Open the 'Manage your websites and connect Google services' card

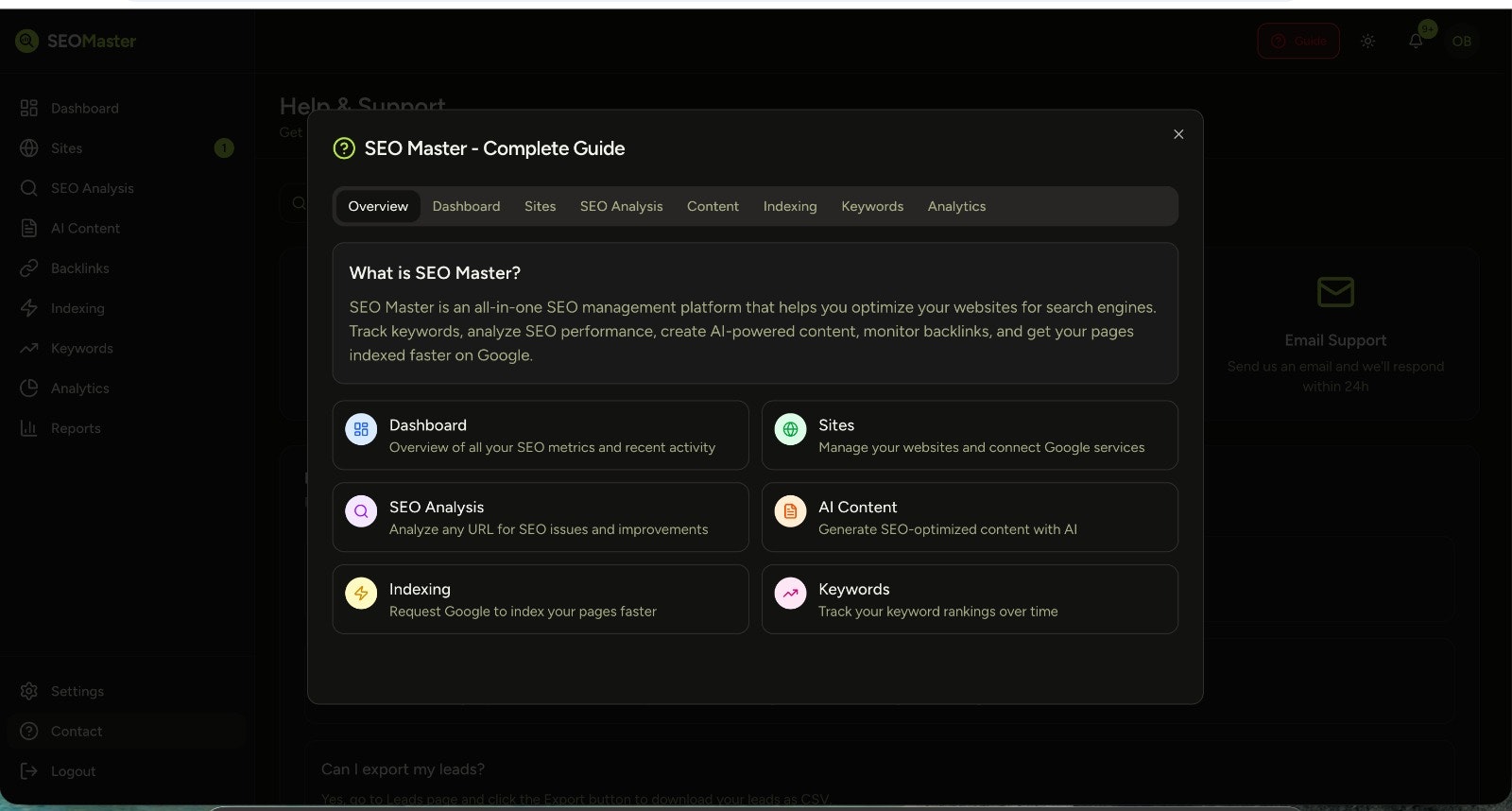point(970,435)
